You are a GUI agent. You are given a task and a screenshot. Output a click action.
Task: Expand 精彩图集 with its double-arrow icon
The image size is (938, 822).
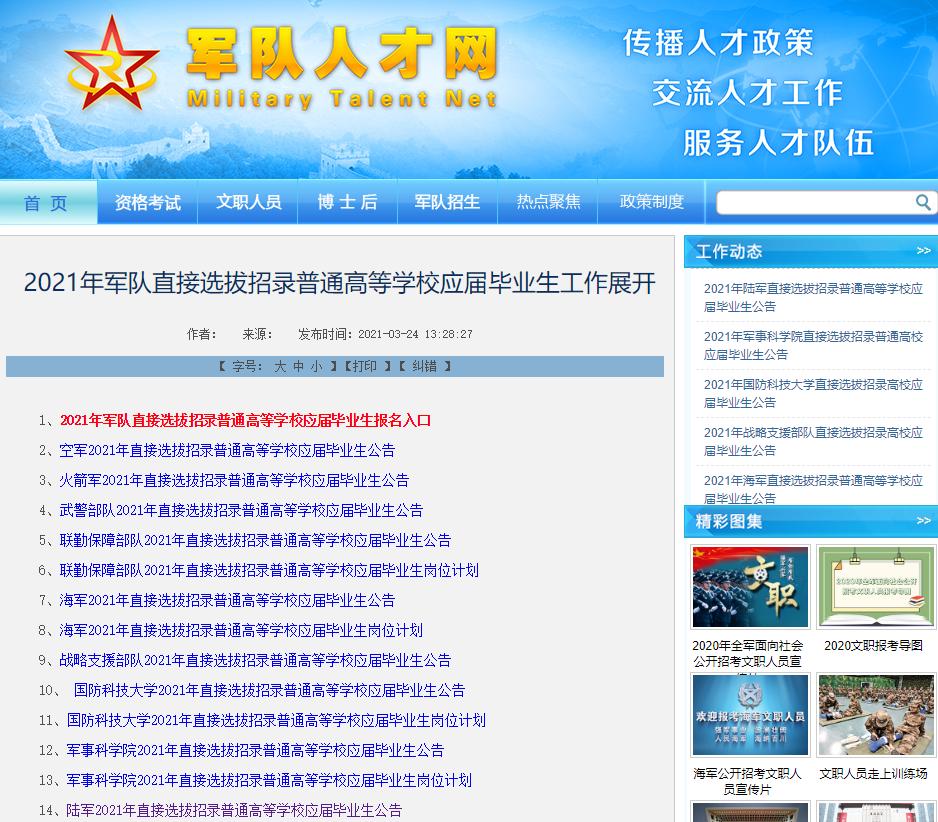(x=923, y=521)
